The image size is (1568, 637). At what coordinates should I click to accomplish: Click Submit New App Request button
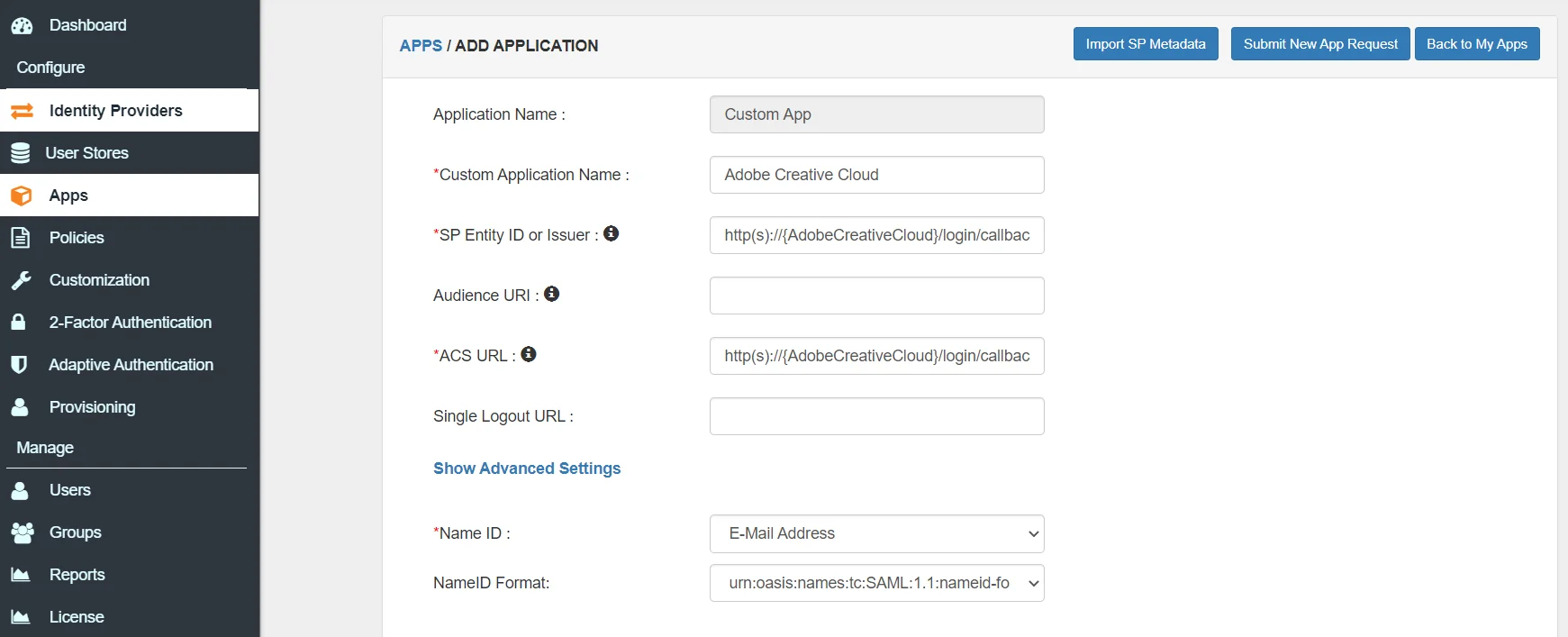coord(1320,44)
